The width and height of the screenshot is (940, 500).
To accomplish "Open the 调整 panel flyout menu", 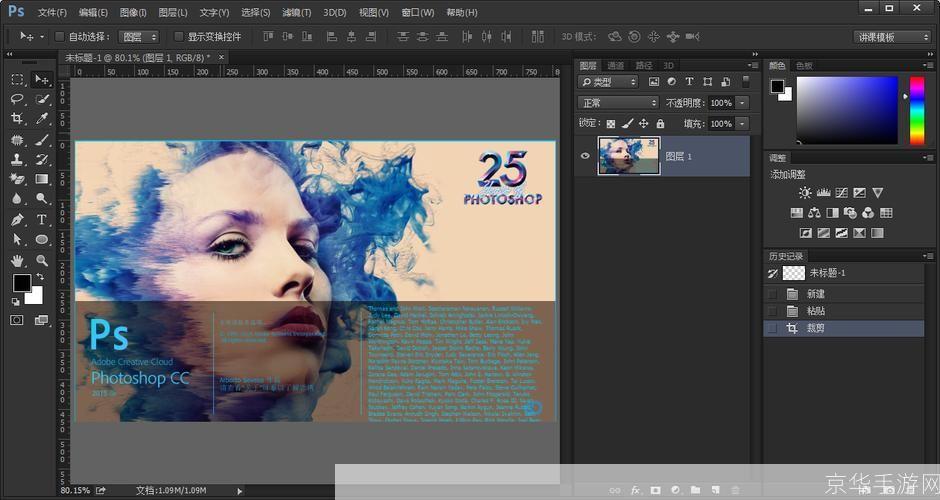I will coord(929,158).
